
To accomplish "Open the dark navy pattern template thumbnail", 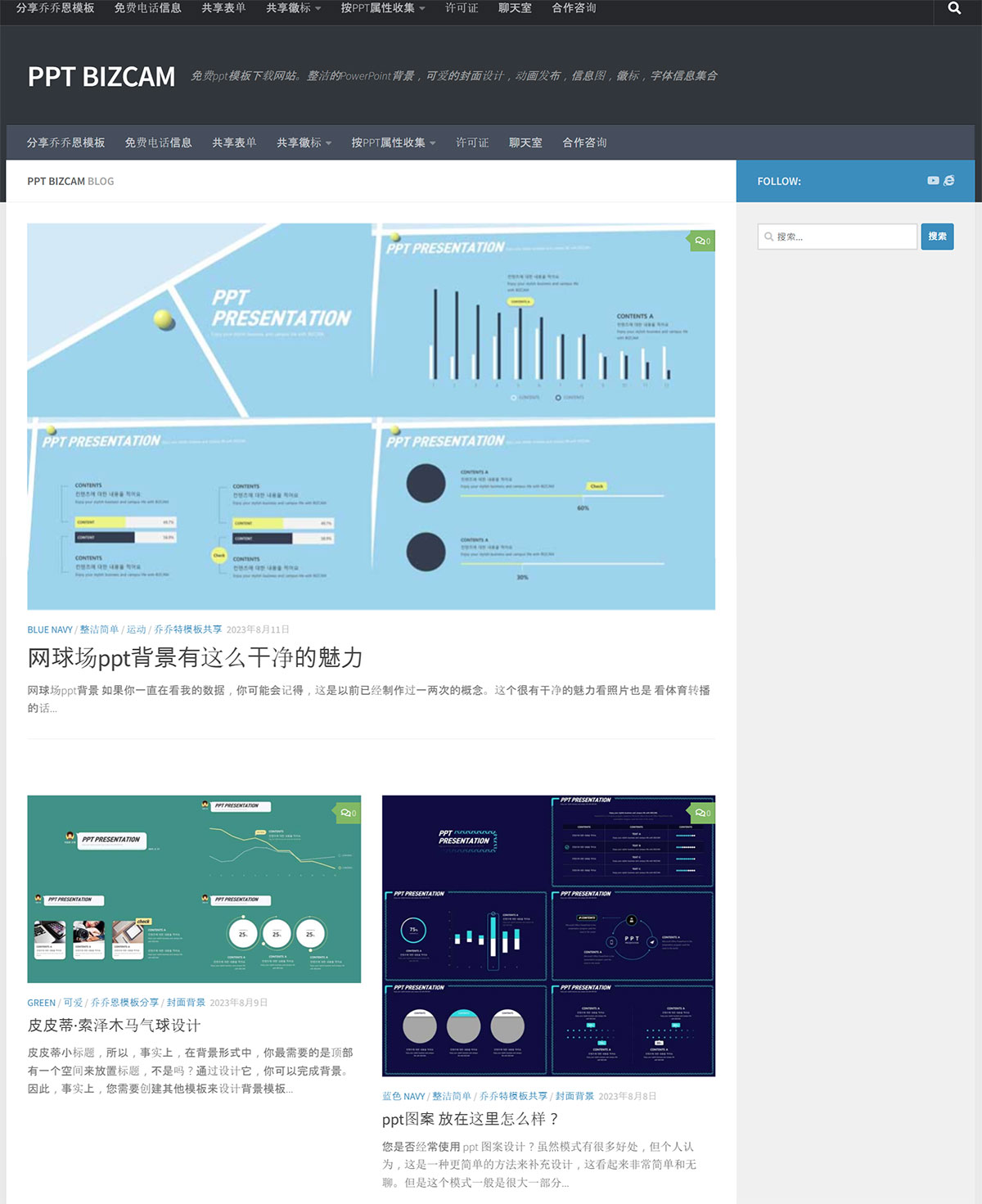I will (x=548, y=936).
